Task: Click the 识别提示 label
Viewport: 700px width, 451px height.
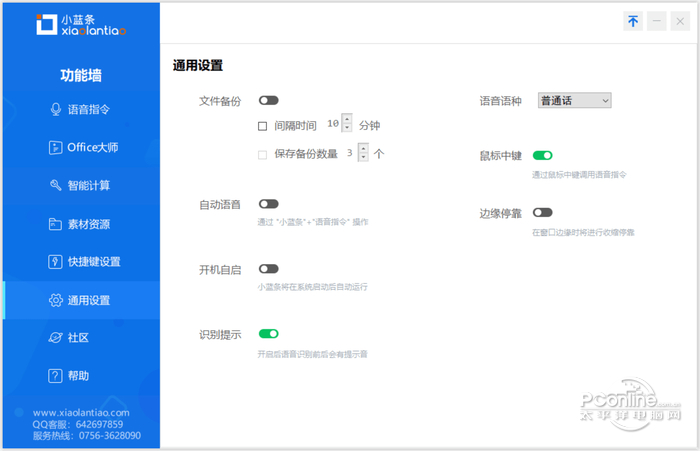Action: (220, 334)
